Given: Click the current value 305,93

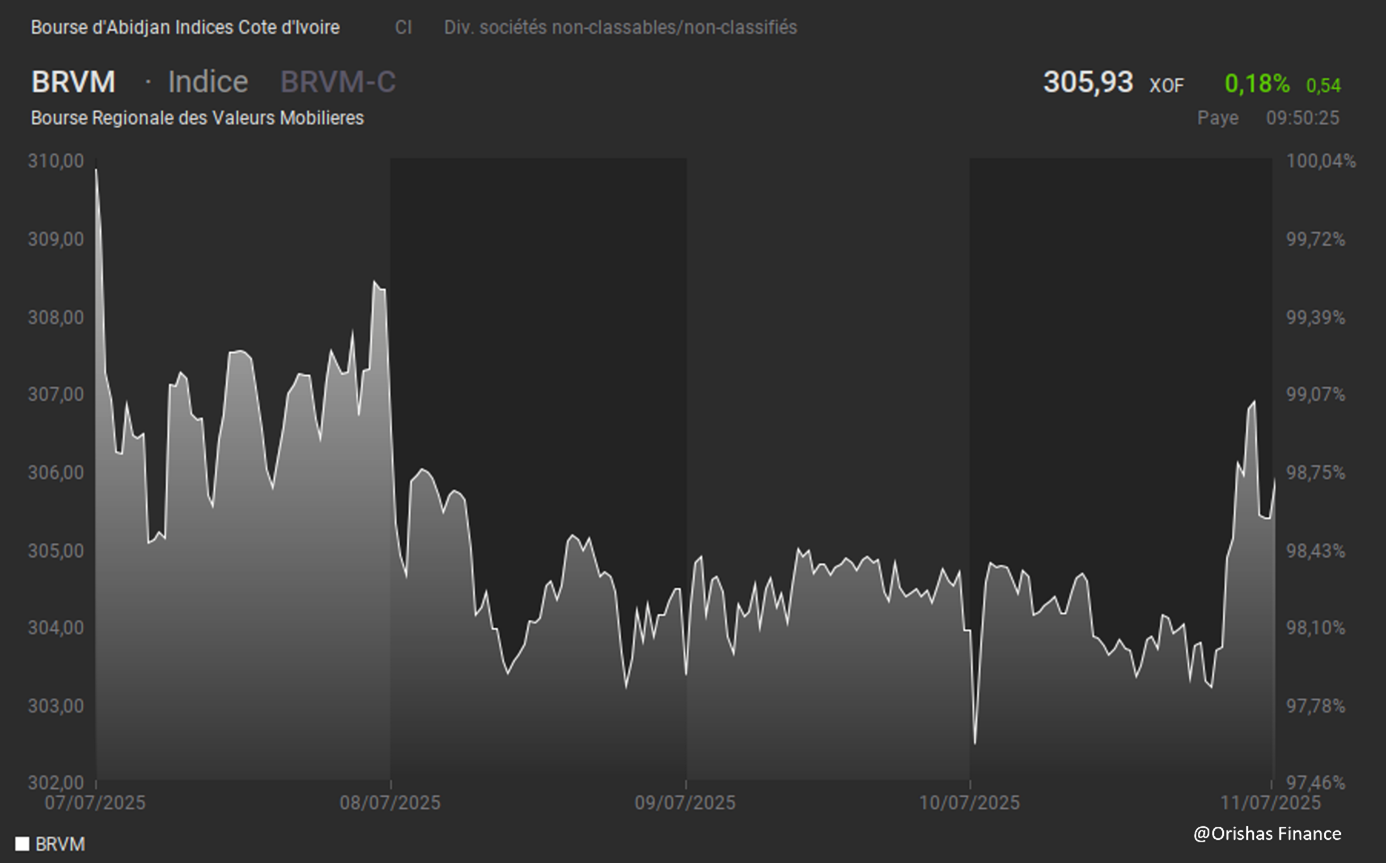Looking at the screenshot, I should click(1088, 83).
